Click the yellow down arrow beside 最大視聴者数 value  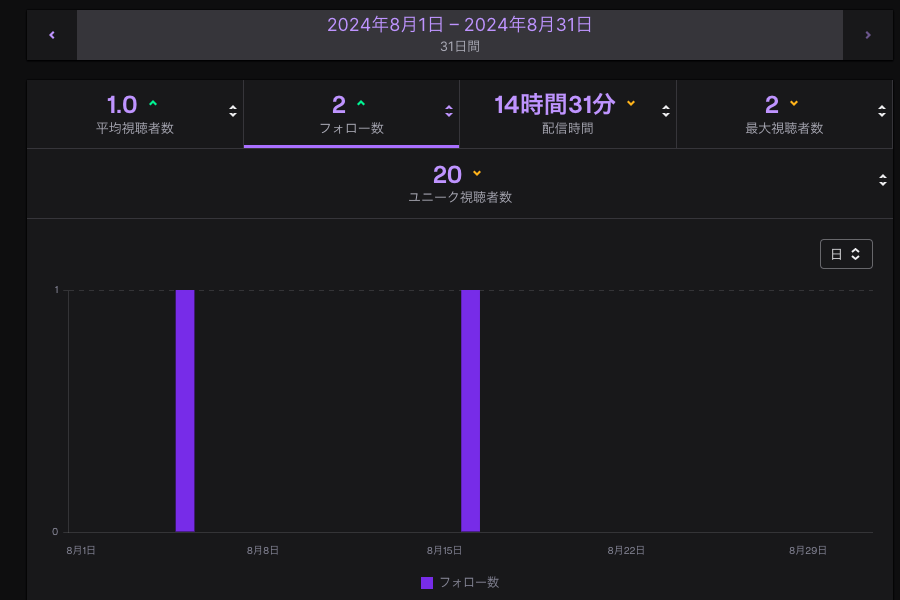pyautogui.click(x=794, y=103)
